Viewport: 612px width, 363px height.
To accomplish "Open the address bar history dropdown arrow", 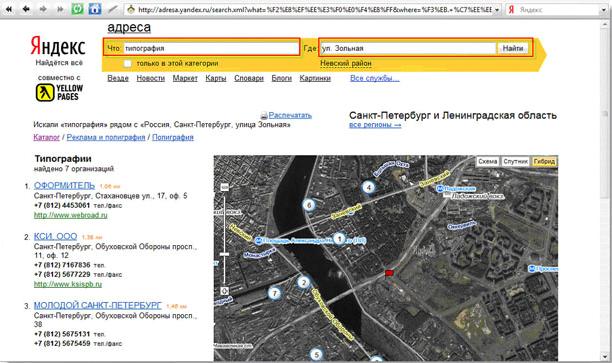I will 497,10.
